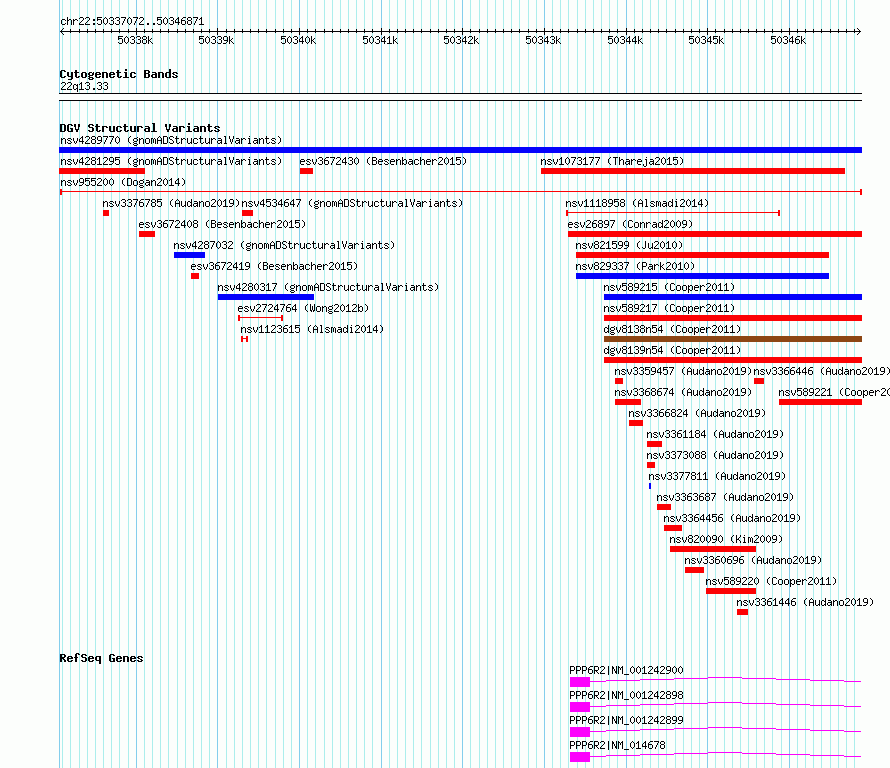
Task: Click nsv589221 Cooper variant label
Action: (834, 392)
